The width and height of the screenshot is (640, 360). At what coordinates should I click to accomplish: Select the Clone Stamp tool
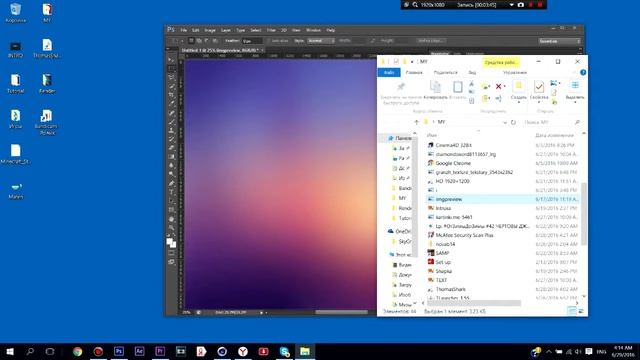[171, 131]
